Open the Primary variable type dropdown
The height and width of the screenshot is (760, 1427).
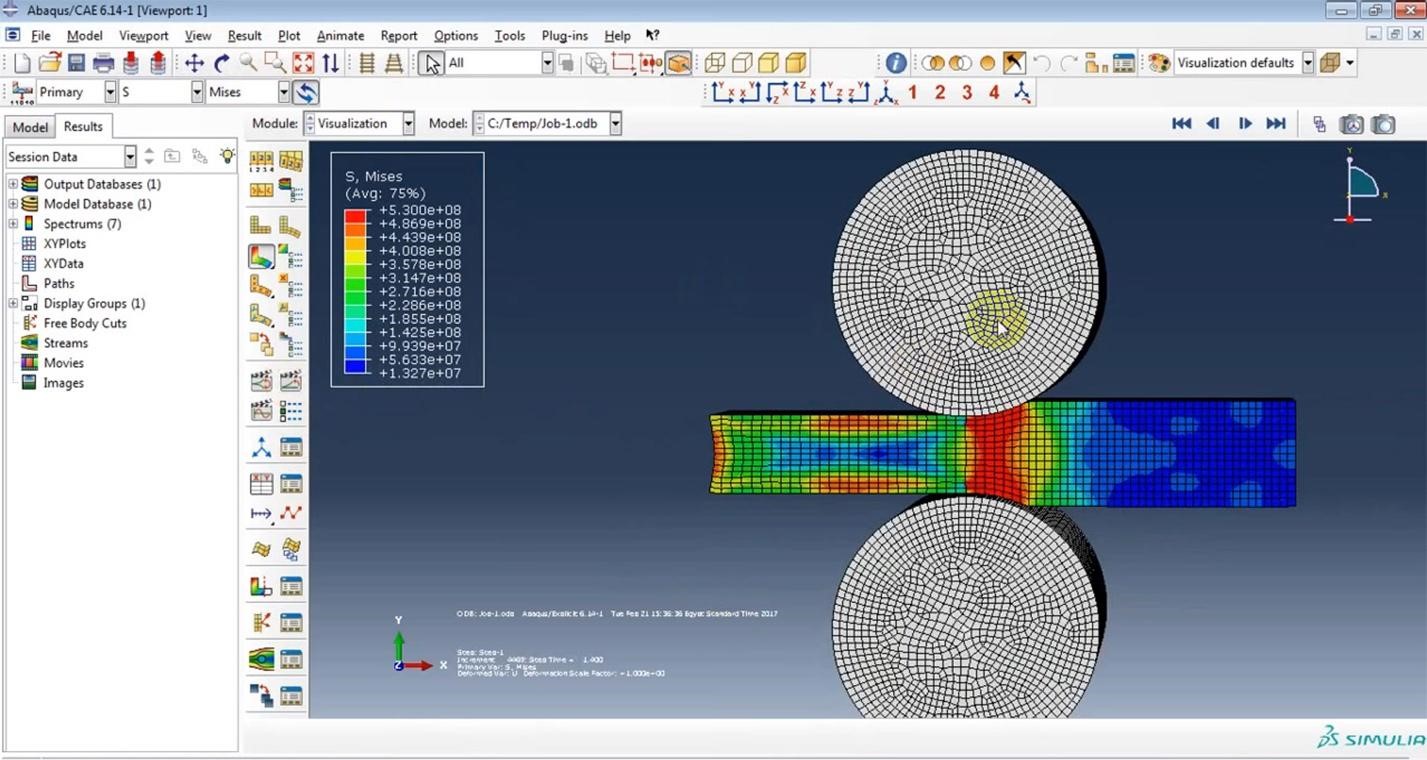click(110, 92)
